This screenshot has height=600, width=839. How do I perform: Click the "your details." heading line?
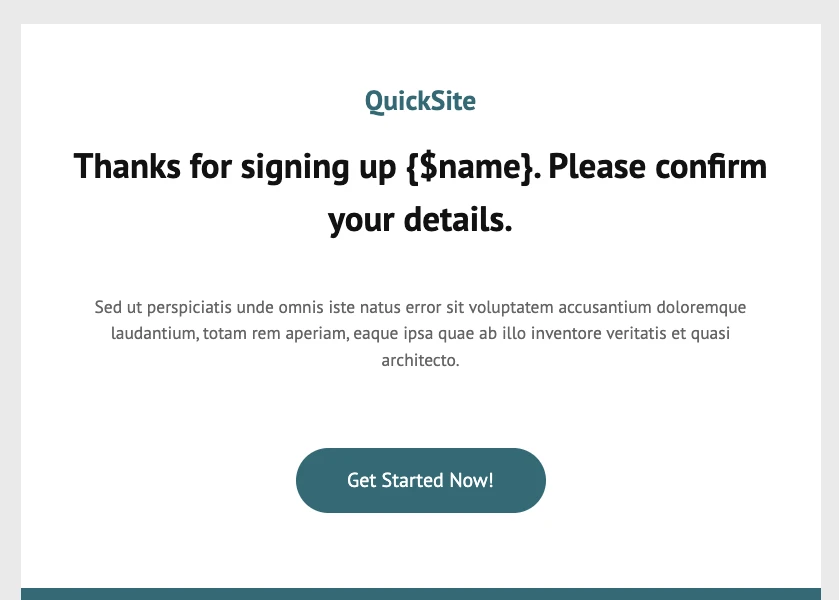coord(420,220)
